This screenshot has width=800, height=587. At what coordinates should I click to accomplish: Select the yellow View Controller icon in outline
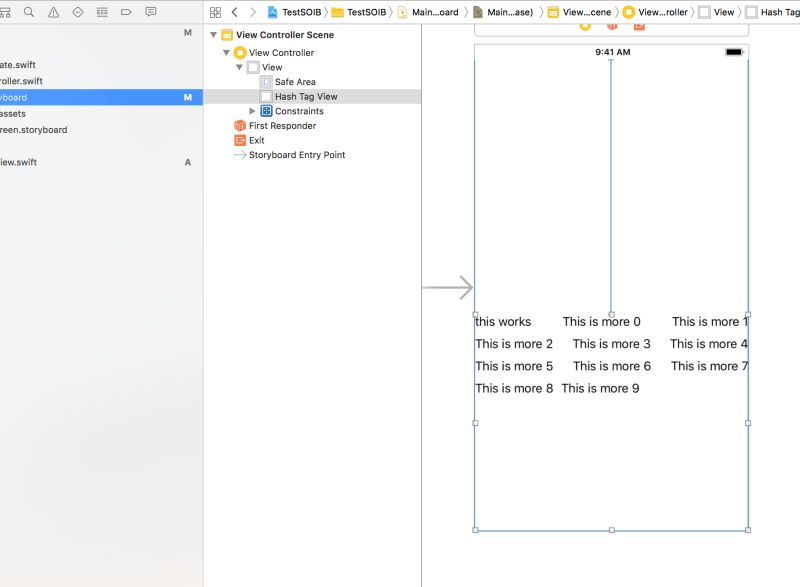click(x=240, y=52)
